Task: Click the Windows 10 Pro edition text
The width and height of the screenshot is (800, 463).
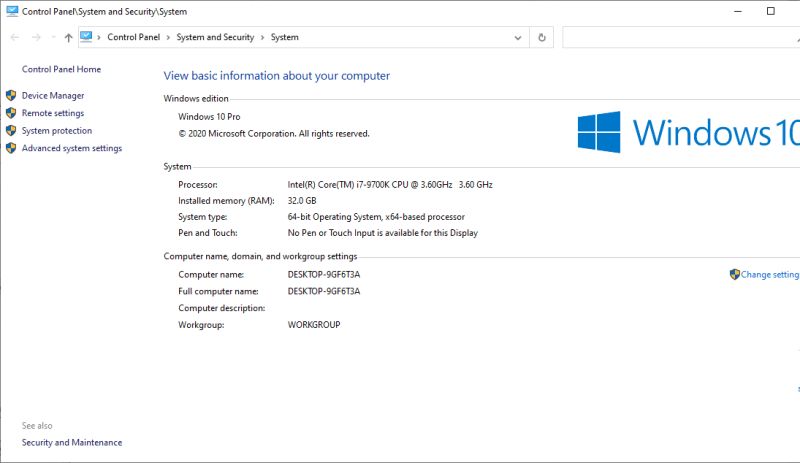Action: 209,116
